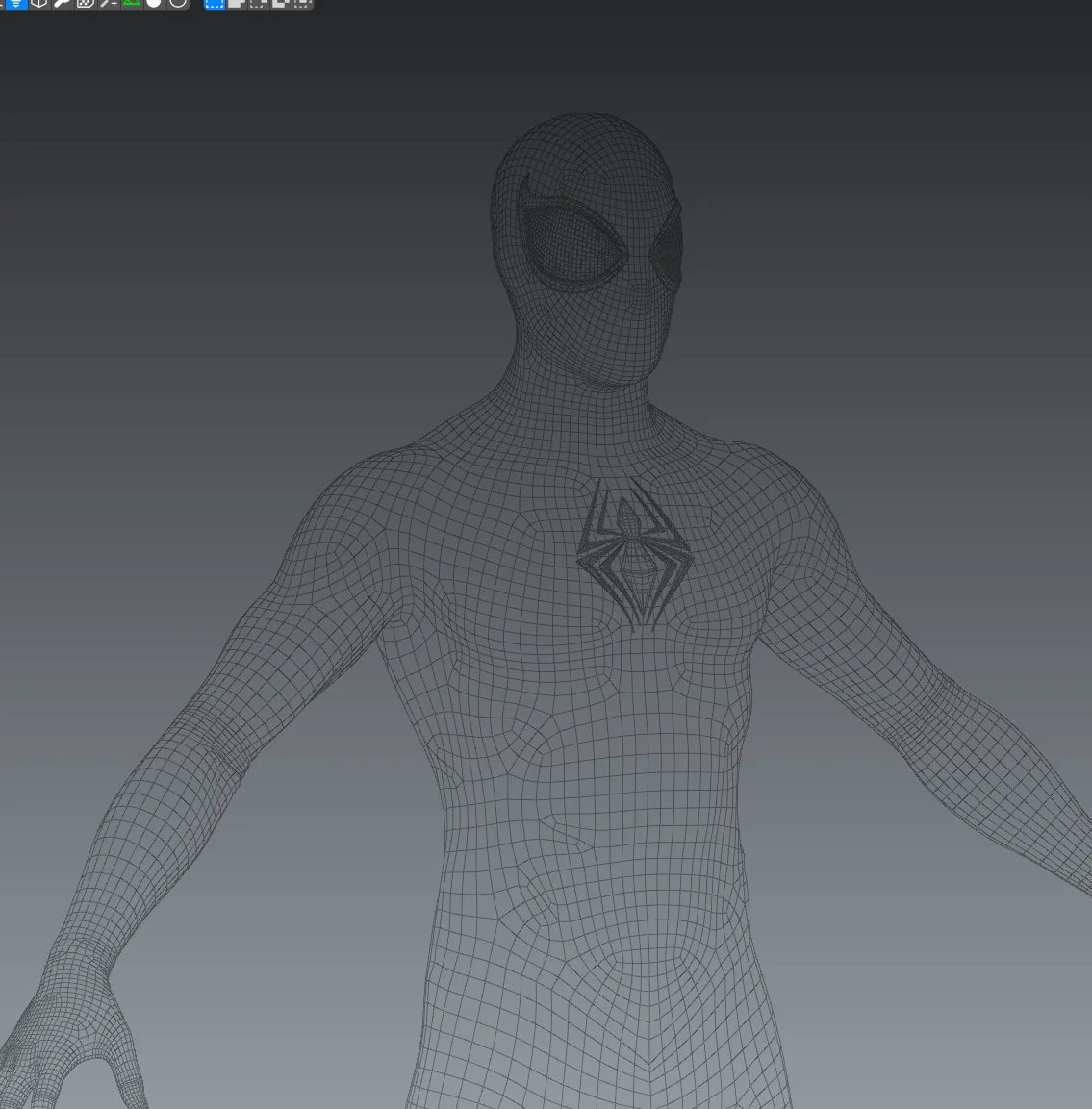Enable the sphere shaded display mode
This screenshot has width=1092, height=1109.
click(152, 4)
